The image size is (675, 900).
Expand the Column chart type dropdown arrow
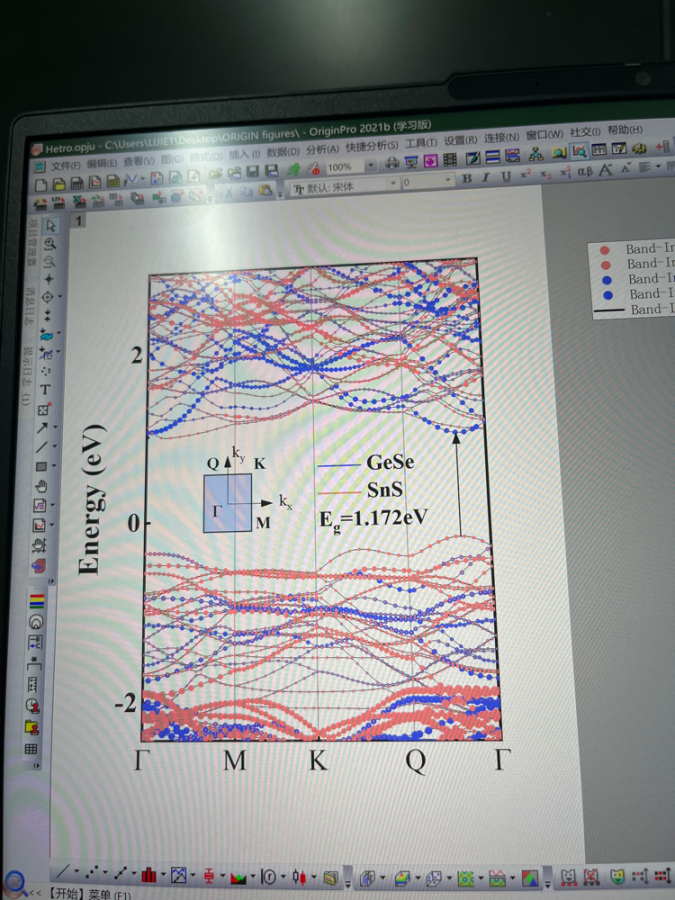[x=163, y=875]
